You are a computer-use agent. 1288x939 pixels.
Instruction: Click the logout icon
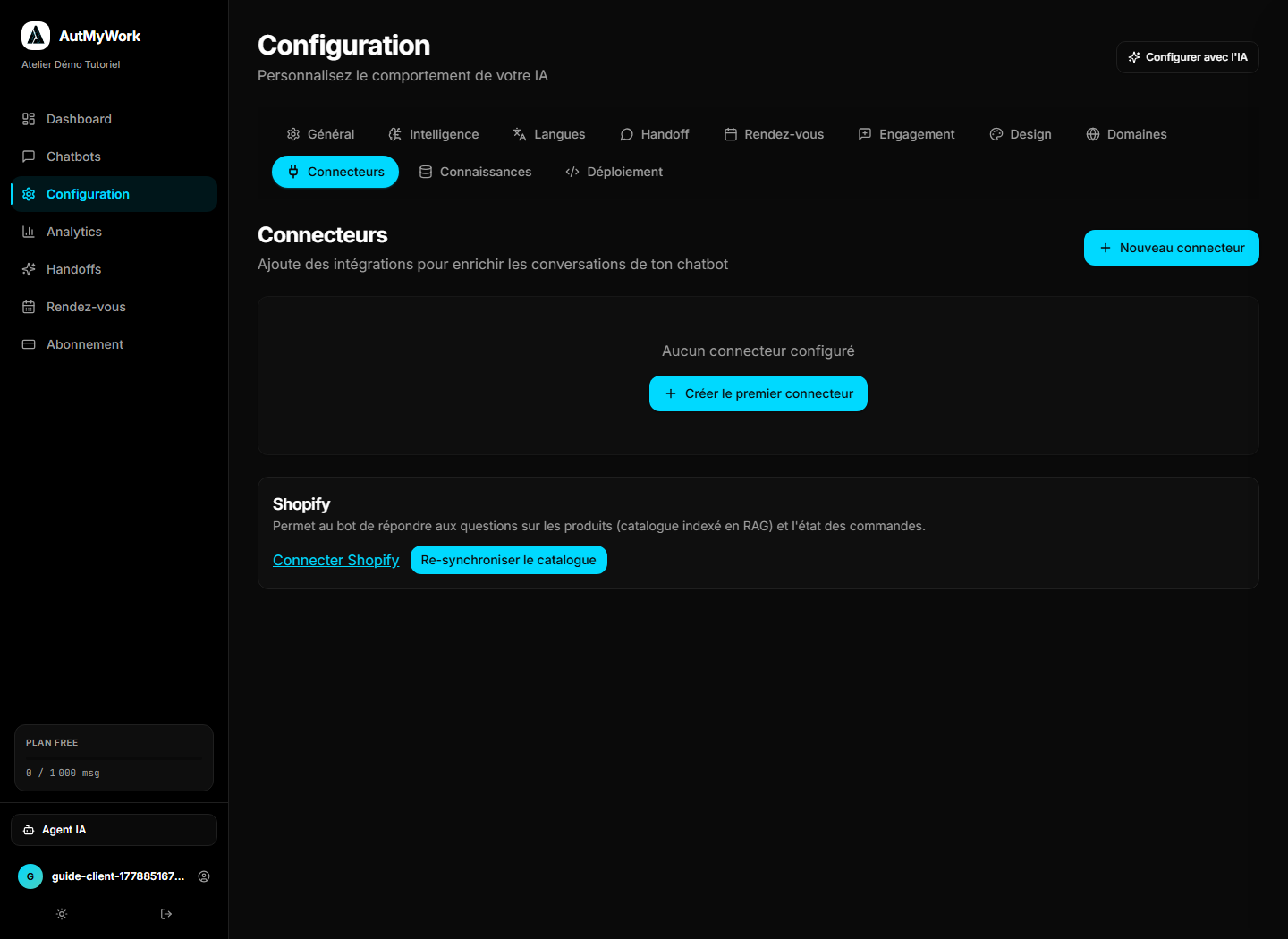click(166, 914)
